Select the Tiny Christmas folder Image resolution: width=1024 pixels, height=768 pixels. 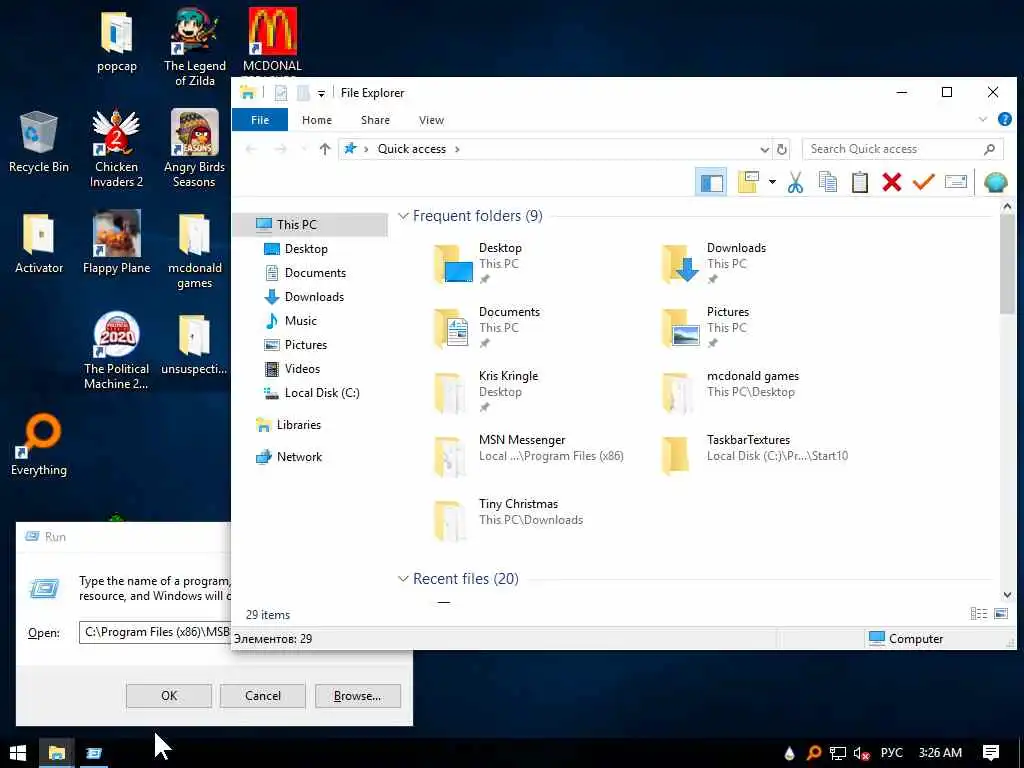(509, 519)
